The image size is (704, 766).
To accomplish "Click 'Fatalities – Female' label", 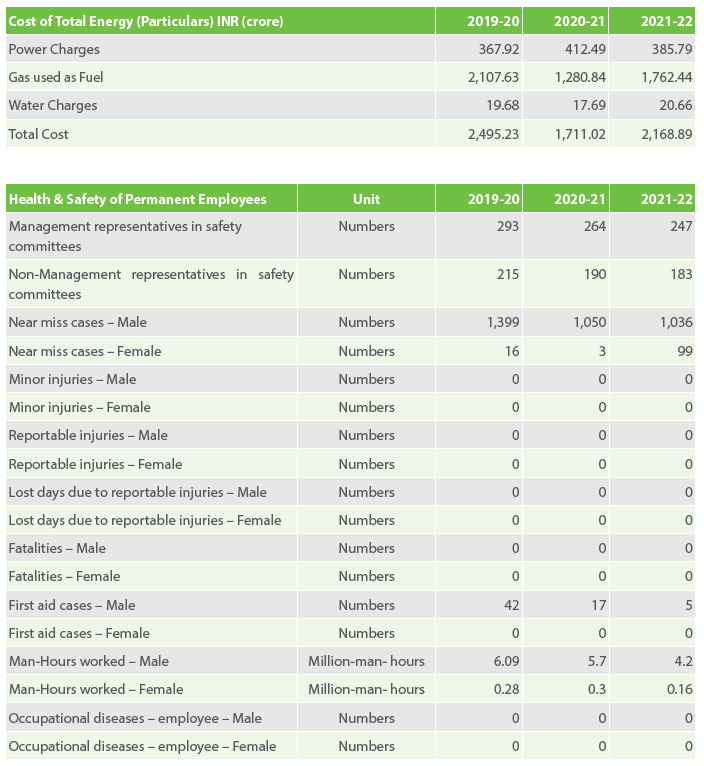I will point(64,576).
